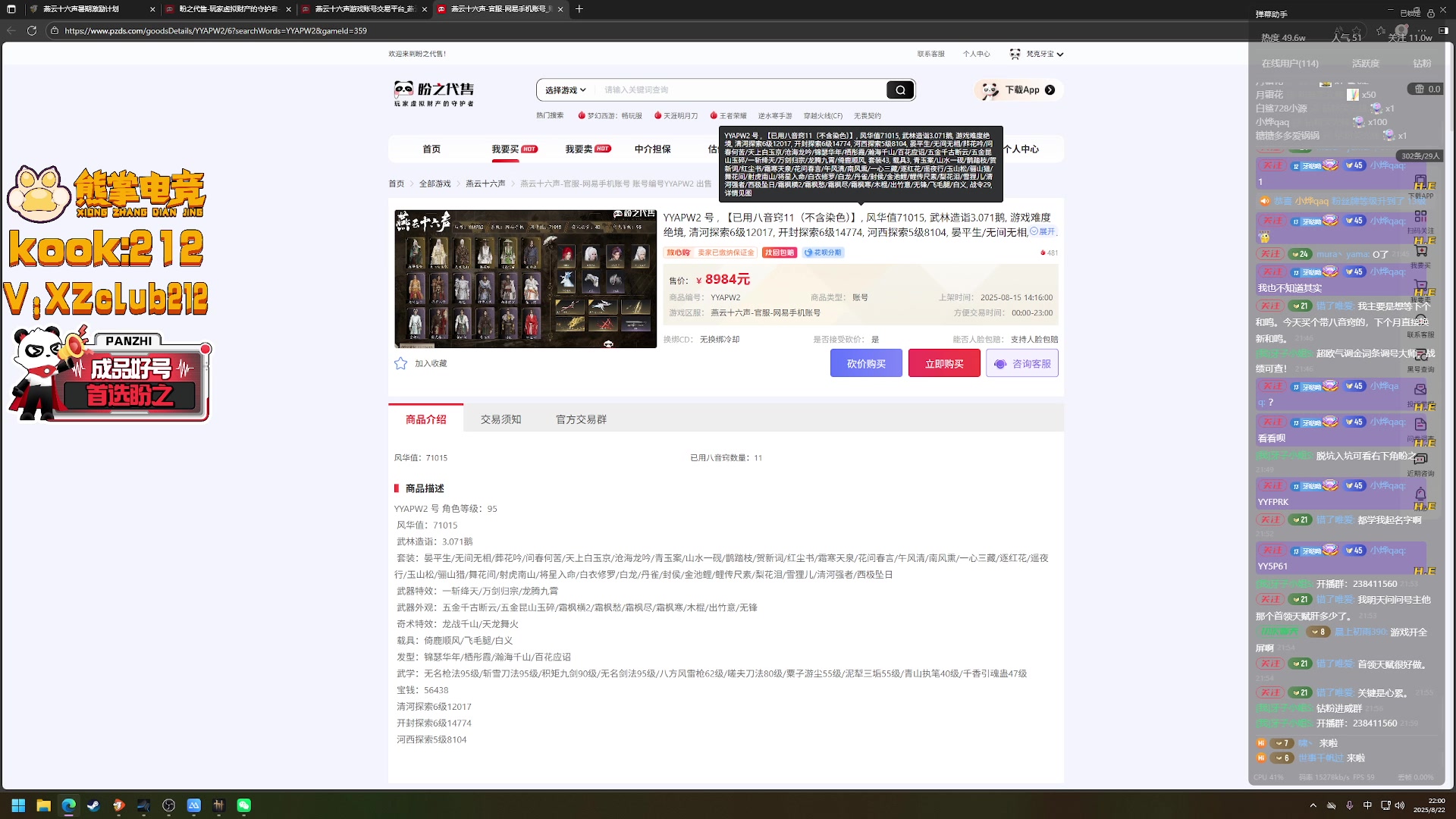Open the 中介担保 nav tab
Screen dimensions: 1456x819
click(x=653, y=149)
